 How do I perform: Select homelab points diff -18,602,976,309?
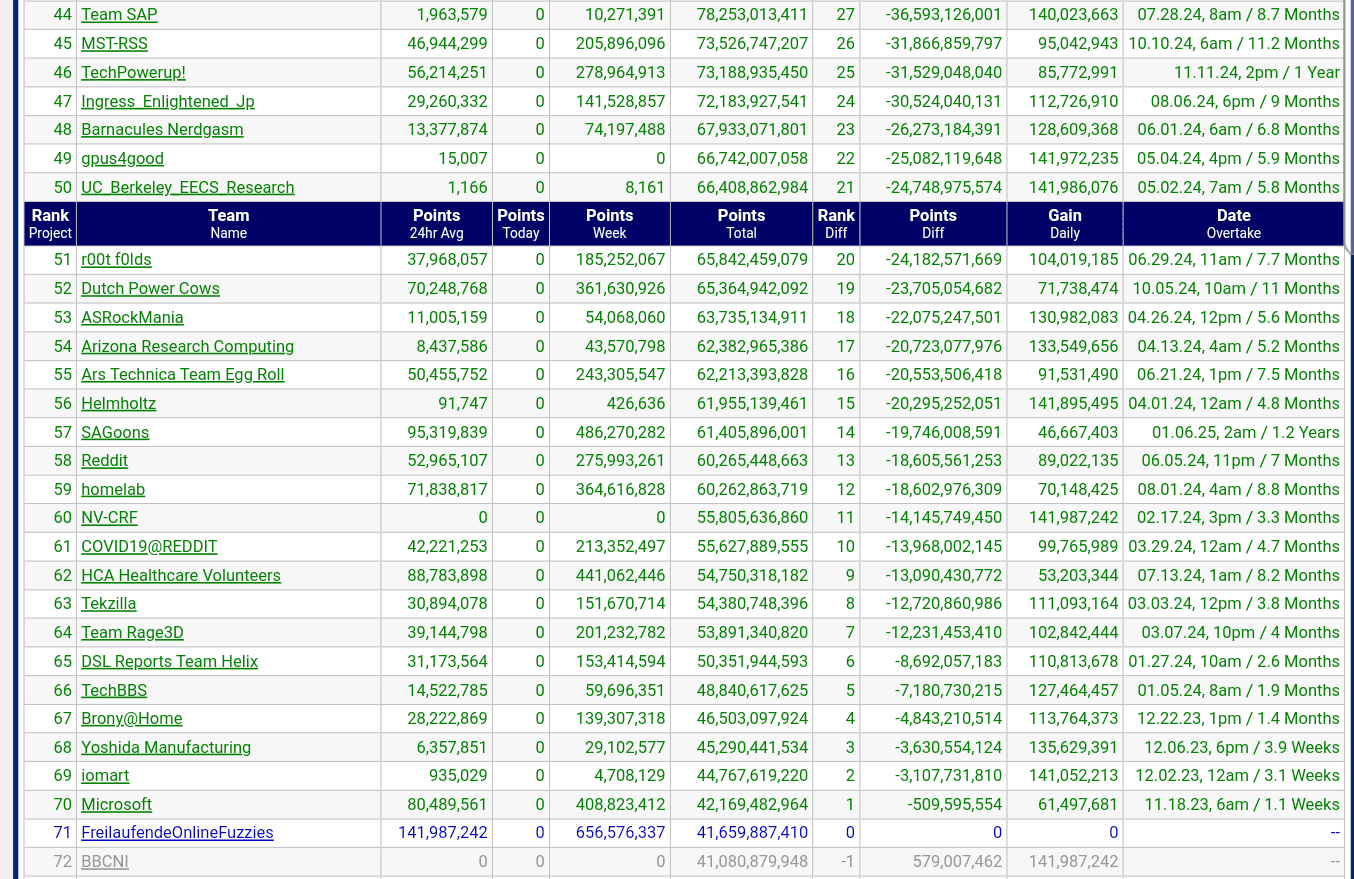[943, 490]
